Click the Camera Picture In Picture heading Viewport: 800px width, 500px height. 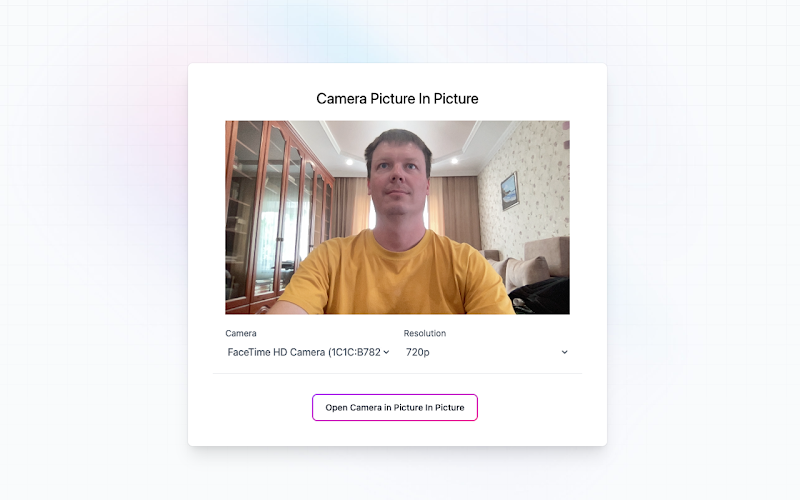(x=397, y=99)
